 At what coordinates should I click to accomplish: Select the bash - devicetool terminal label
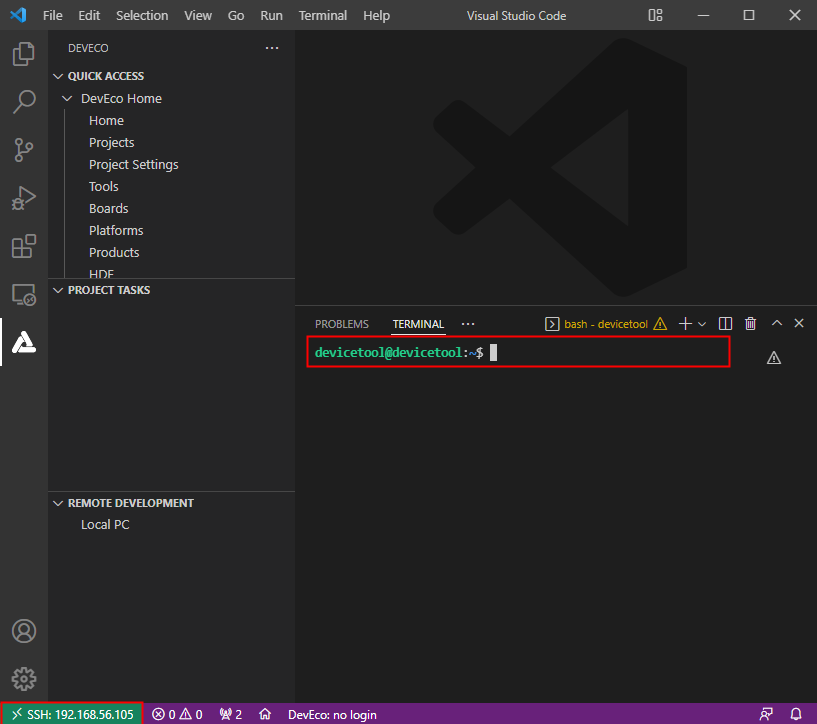point(606,324)
